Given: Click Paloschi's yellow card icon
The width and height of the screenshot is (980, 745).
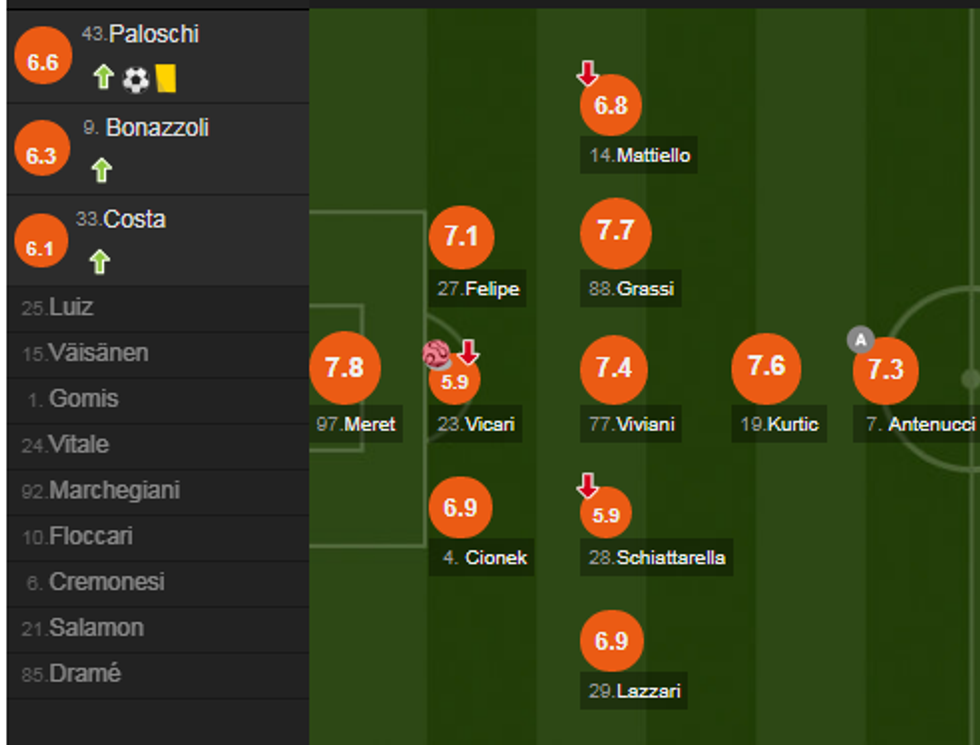Looking at the screenshot, I should (x=166, y=78).
